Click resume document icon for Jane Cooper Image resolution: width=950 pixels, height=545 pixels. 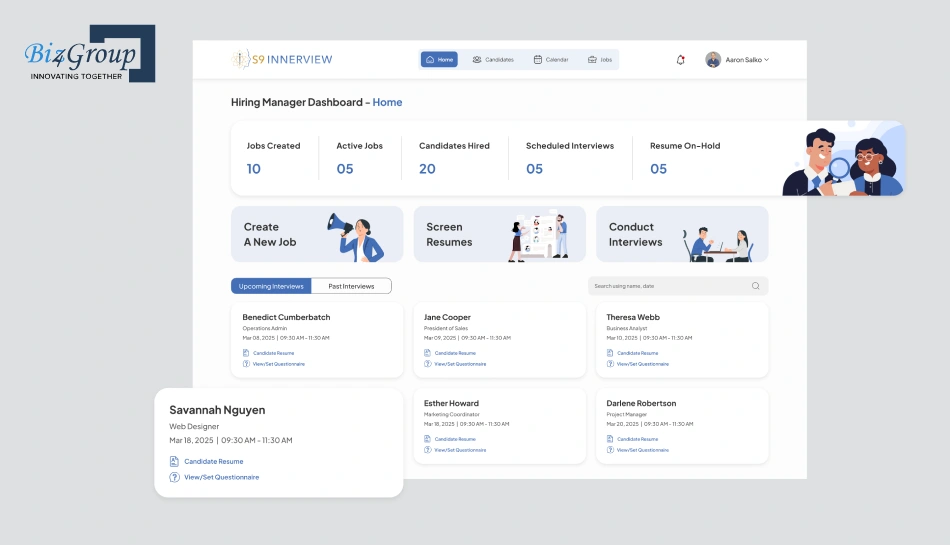428,353
